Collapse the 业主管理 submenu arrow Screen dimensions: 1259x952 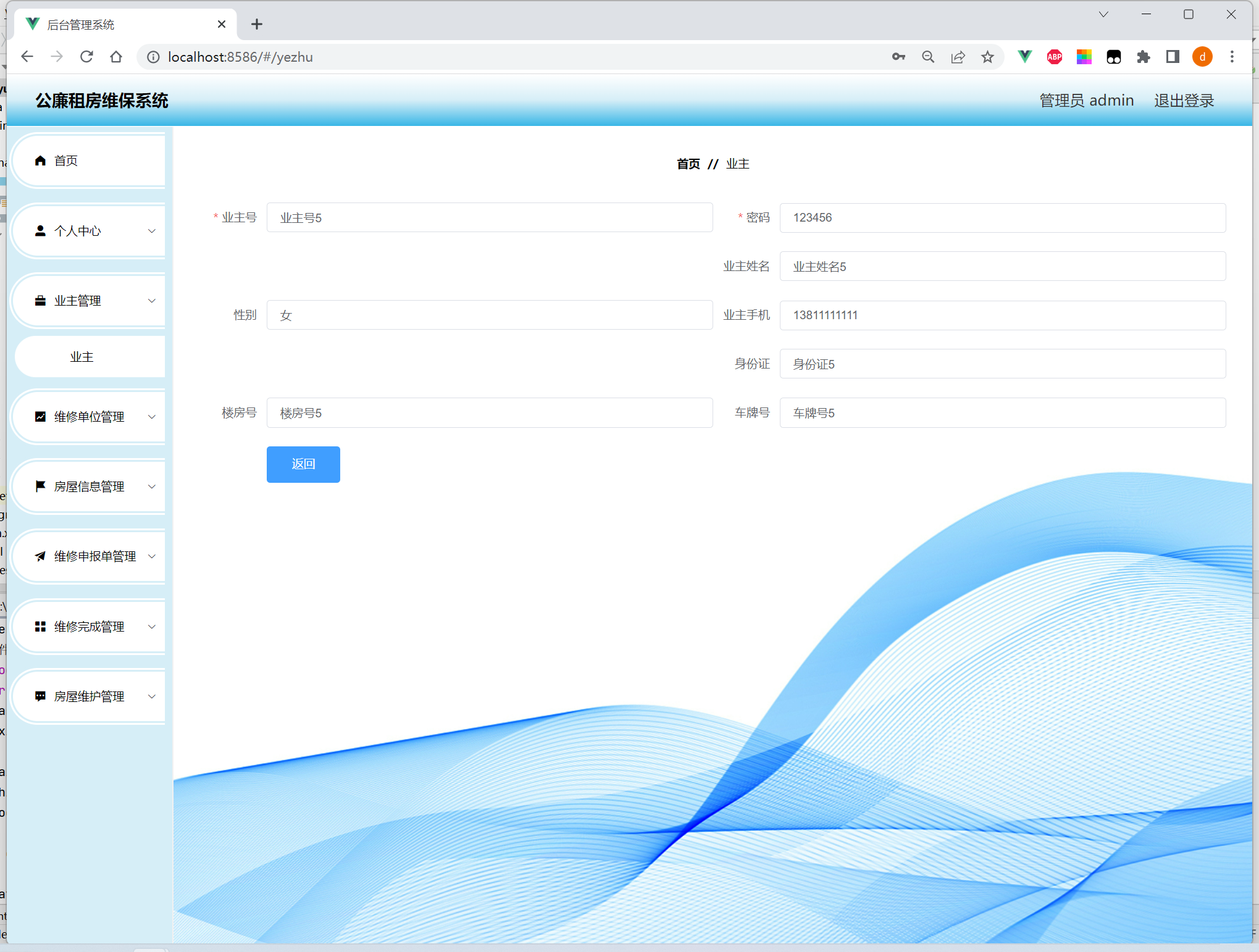tap(152, 301)
